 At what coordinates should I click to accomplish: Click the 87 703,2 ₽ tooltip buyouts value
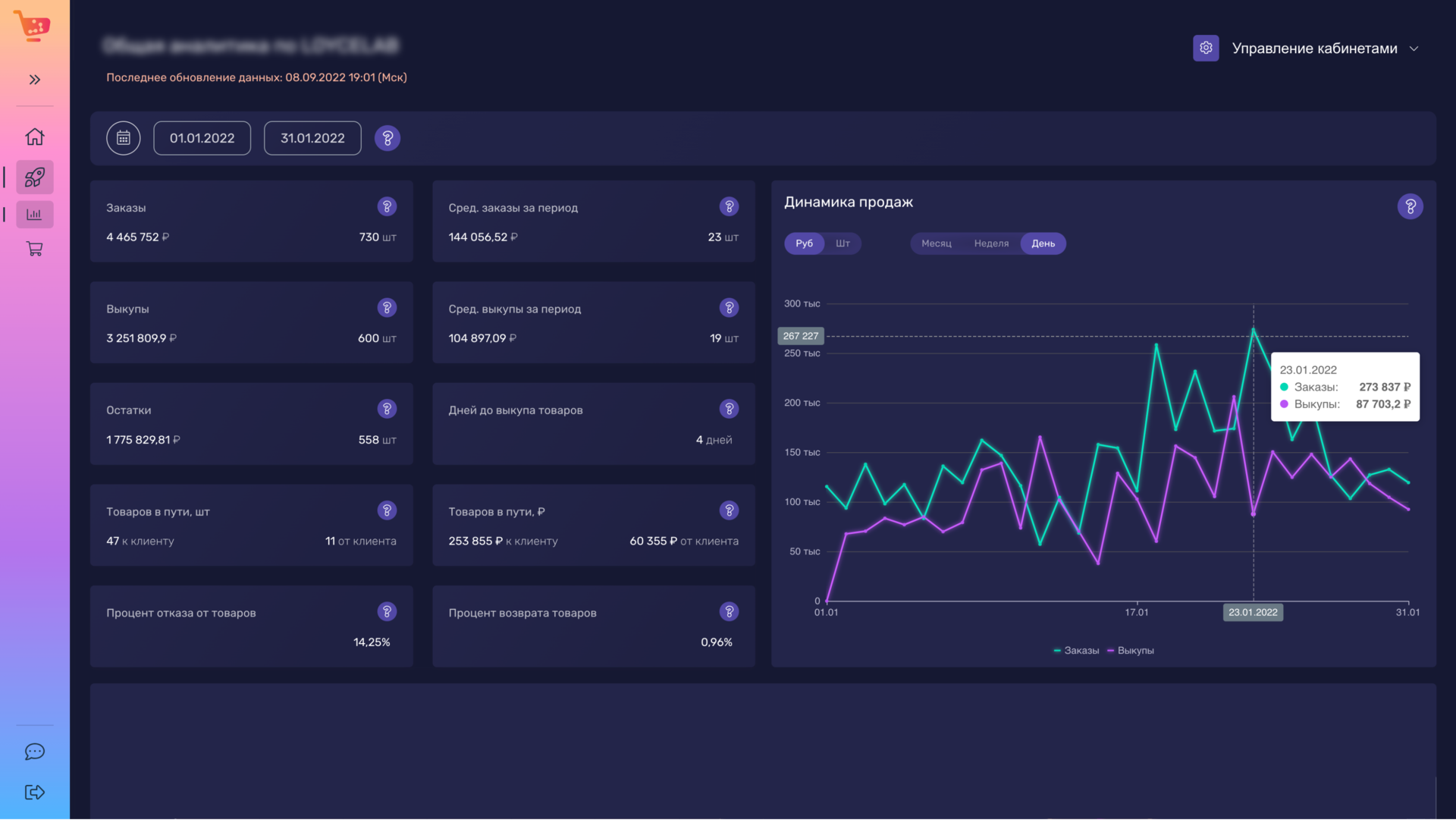(1383, 404)
